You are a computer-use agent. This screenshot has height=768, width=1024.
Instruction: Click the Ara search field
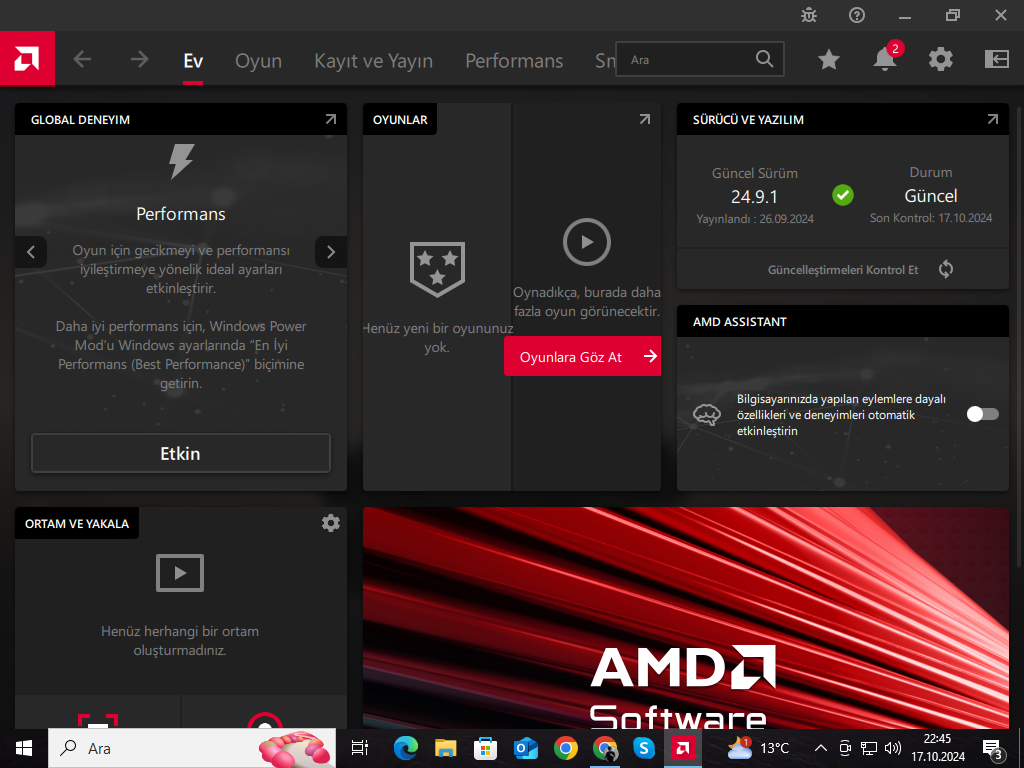click(699, 59)
